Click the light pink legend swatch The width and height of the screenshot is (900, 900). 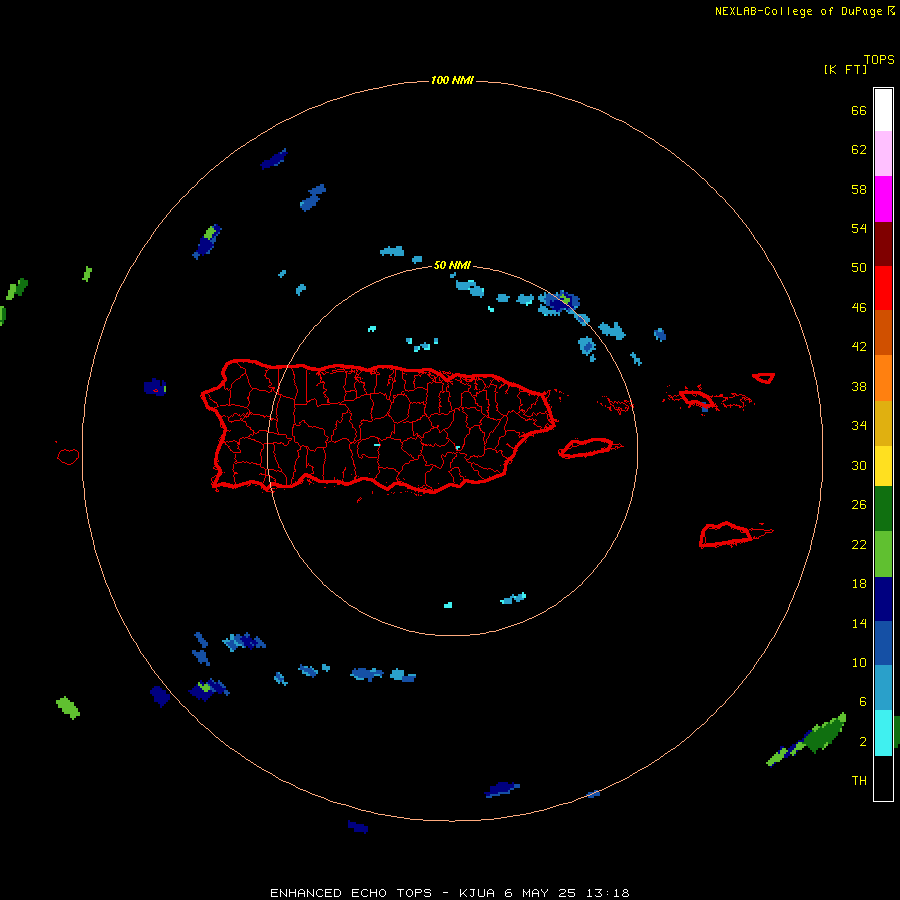click(883, 153)
